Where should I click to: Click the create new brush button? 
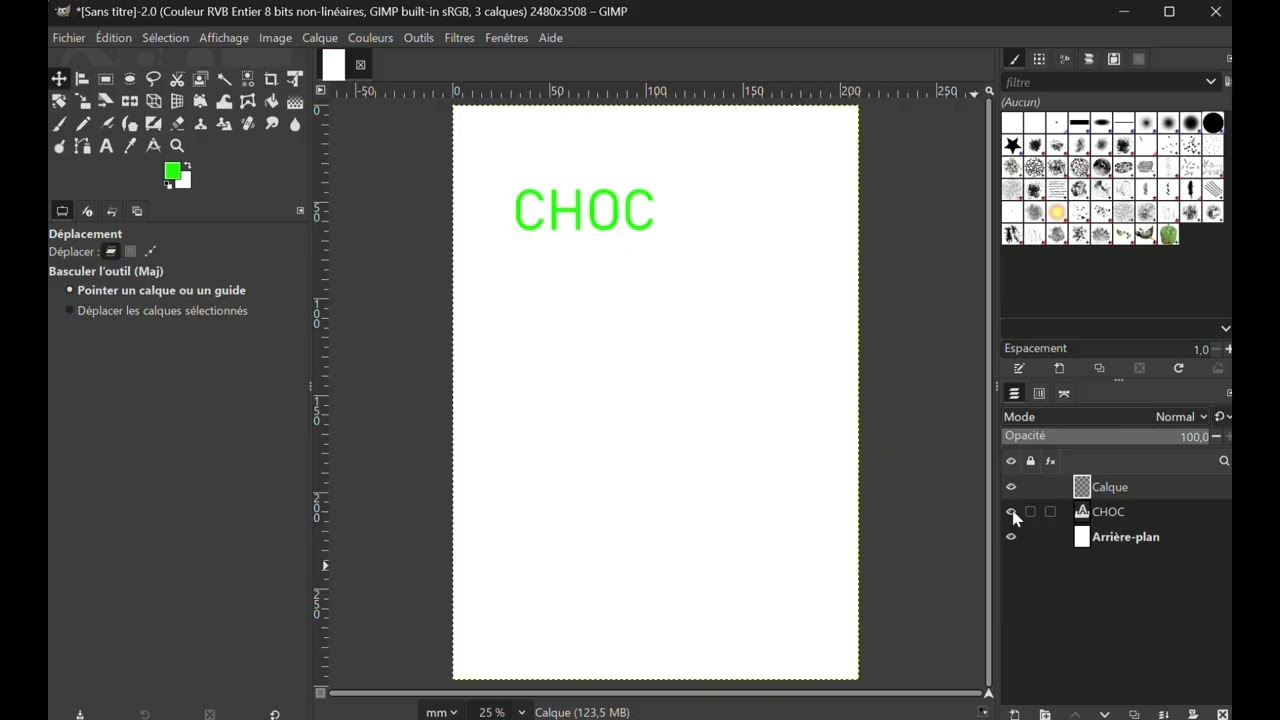pyautogui.click(x=1059, y=368)
